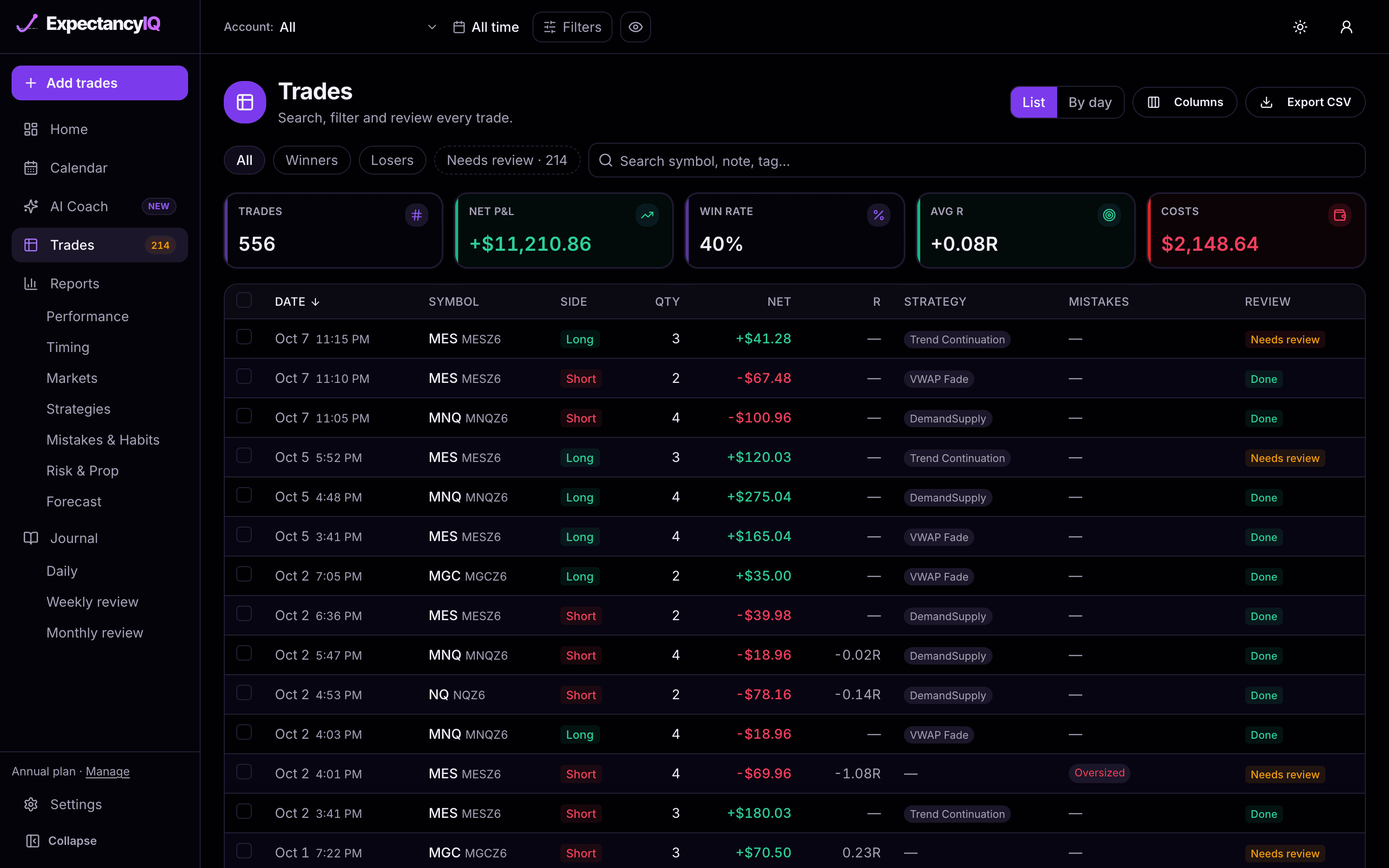
Task: Click the calendar icon beside All time
Action: tap(459, 27)
